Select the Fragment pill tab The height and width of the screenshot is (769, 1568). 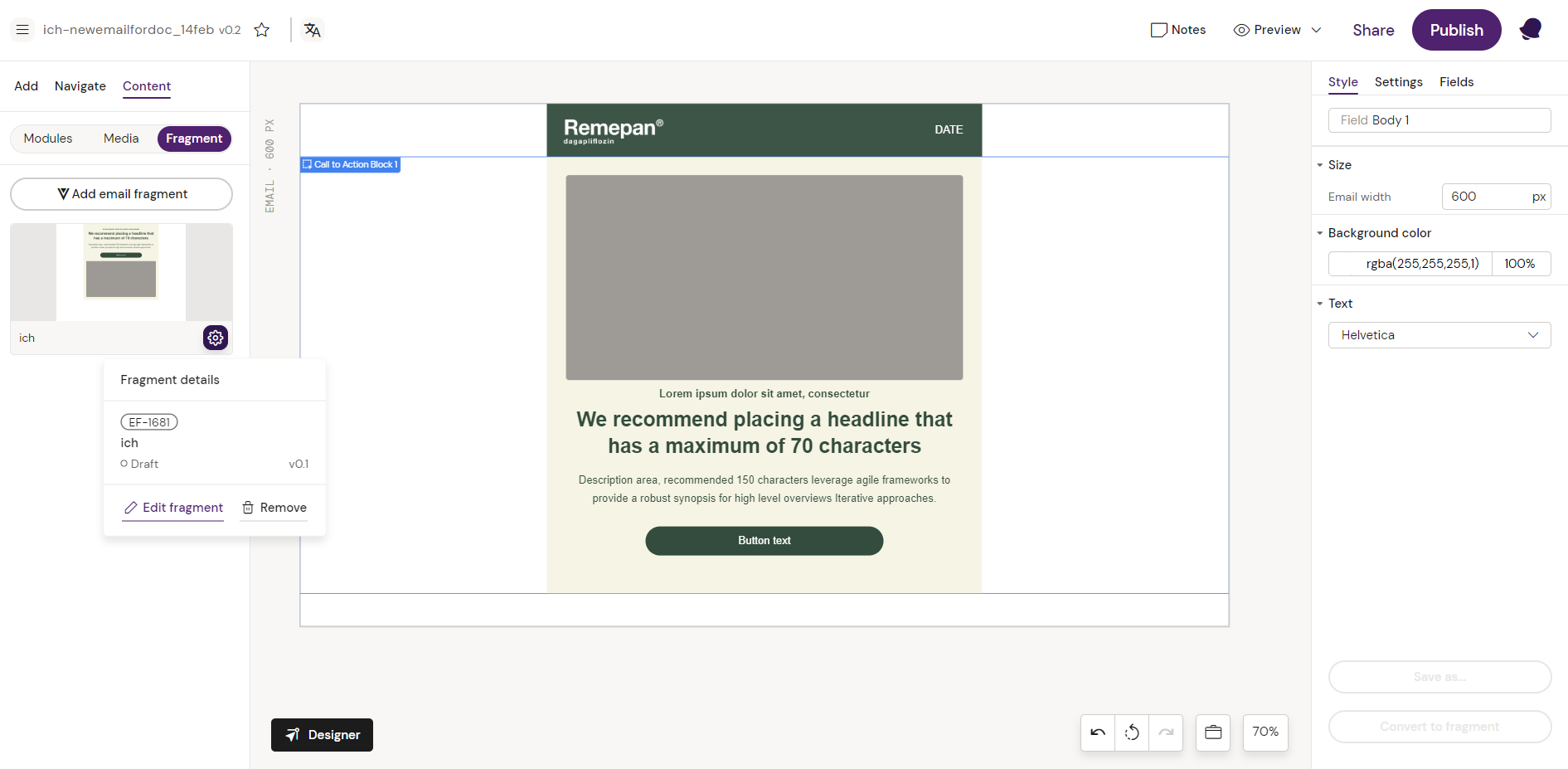pyautogui.click(x=194, y=139)
